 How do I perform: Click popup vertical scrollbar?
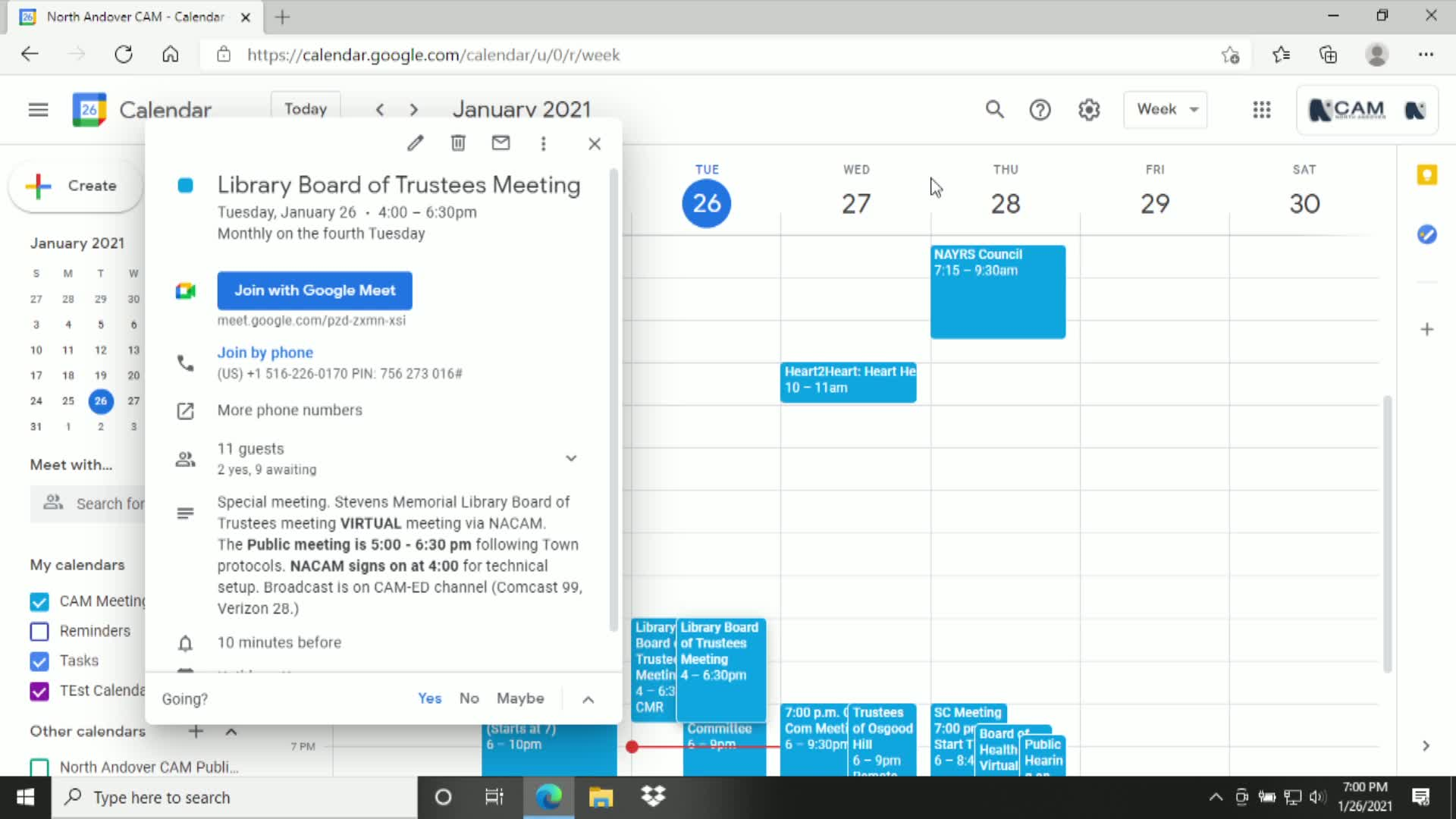613,400
